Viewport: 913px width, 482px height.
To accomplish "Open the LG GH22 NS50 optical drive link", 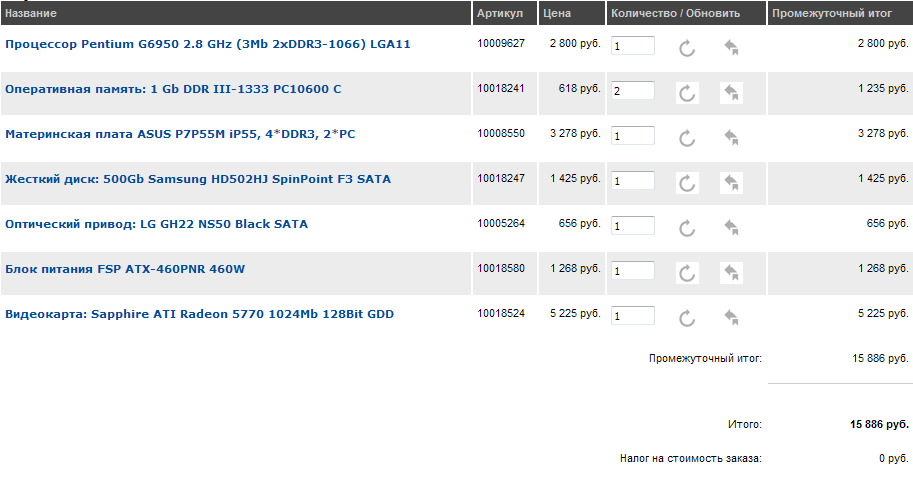I will (x=157, y=224).
